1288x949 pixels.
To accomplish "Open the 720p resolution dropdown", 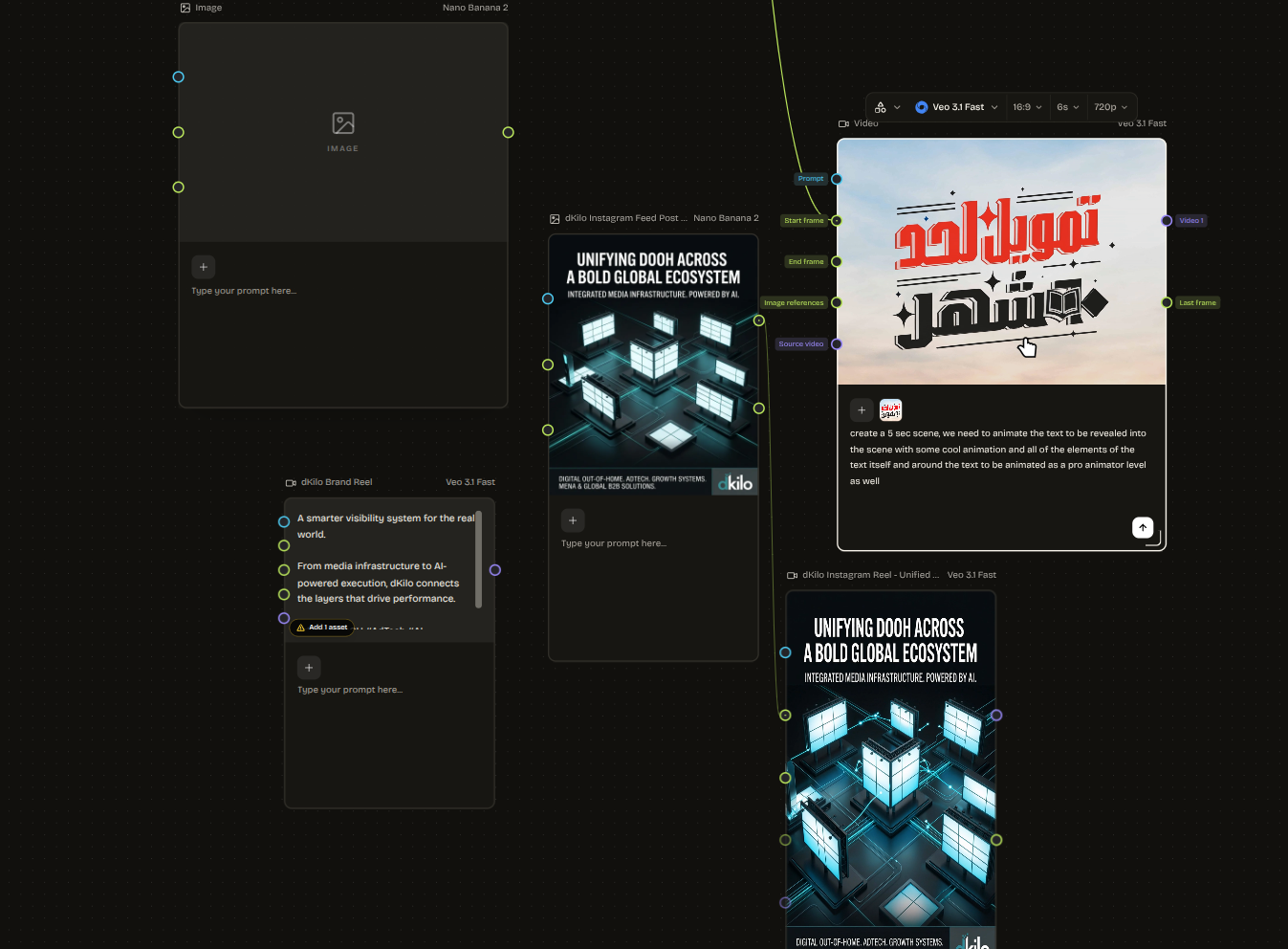I will pyautogui.click(x=1110, y=107).
